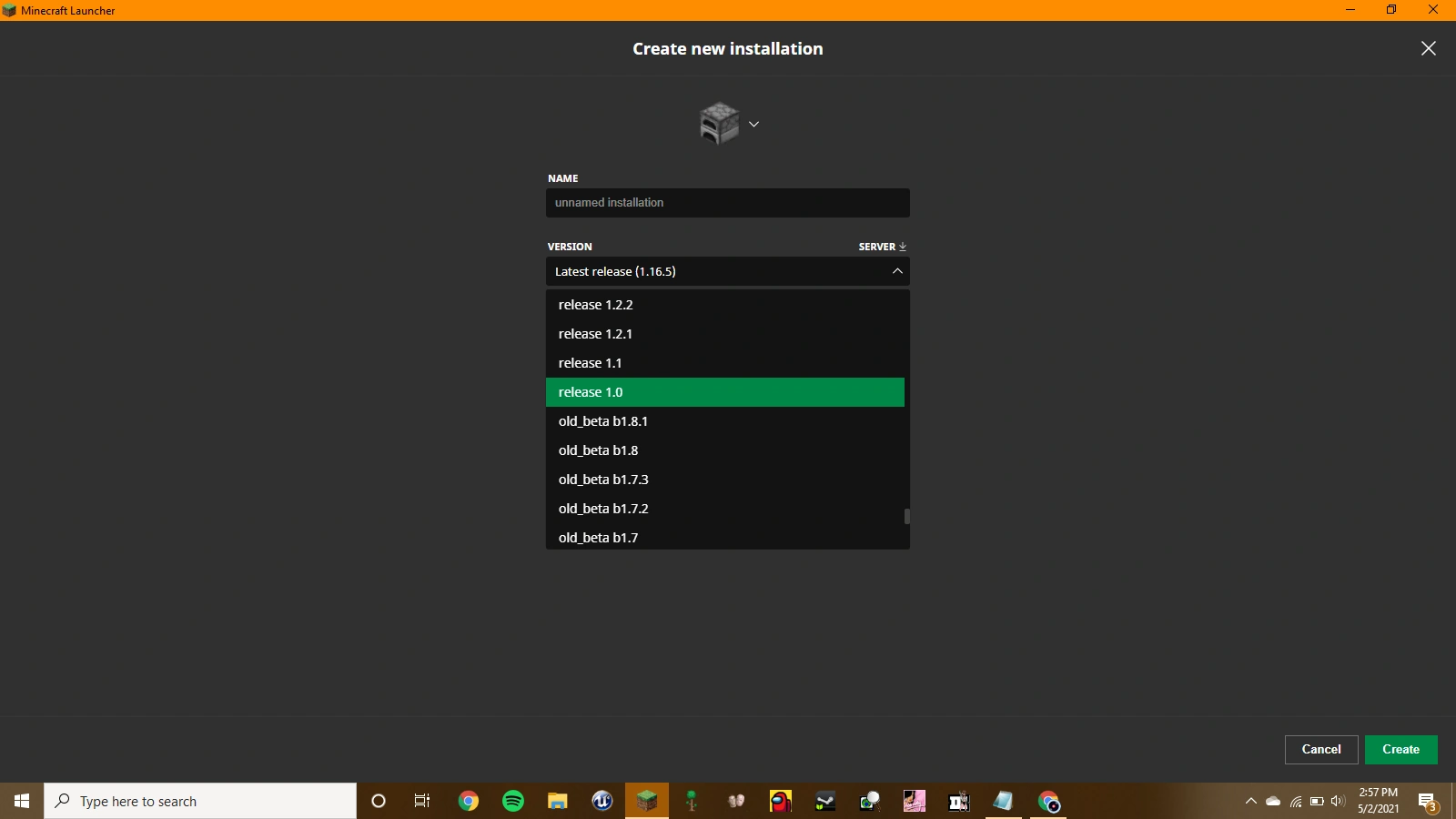Open the second Chrome taskbar icon
The width and height of the screenshot is (1456, 819).
1048,801
